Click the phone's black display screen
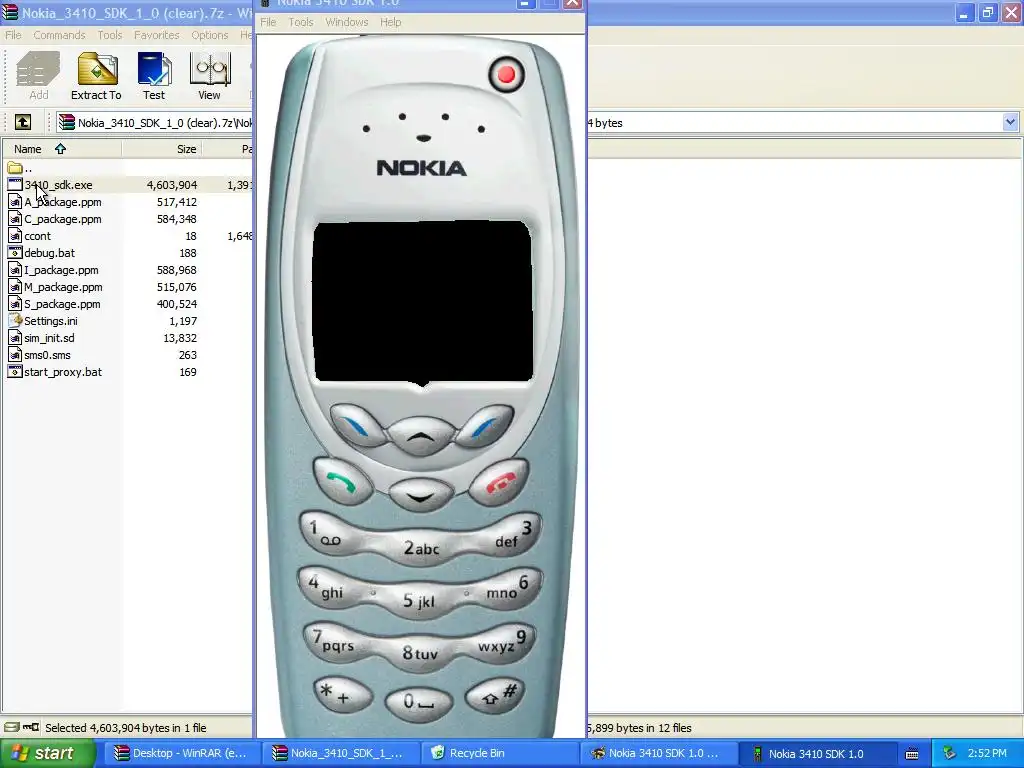 [x=423, y=302]
